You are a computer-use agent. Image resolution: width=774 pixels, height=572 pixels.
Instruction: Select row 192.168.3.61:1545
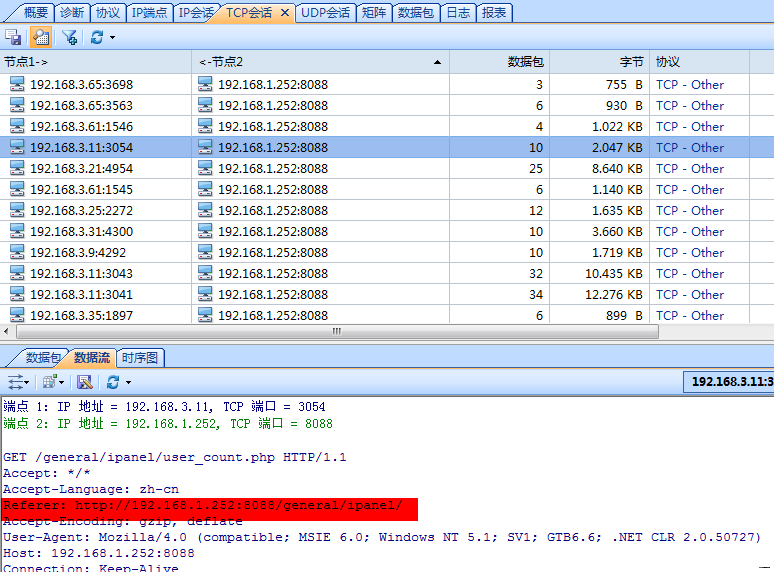tap(387, 190)
